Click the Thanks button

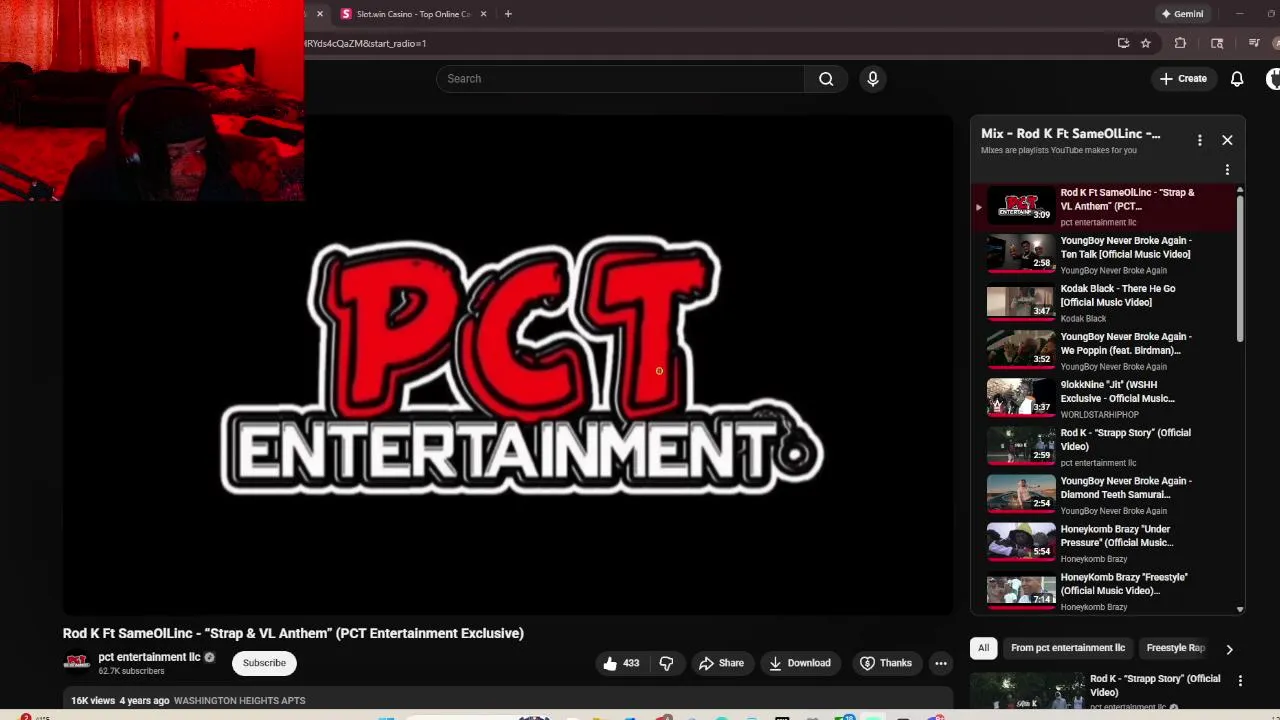coord(886,663)
